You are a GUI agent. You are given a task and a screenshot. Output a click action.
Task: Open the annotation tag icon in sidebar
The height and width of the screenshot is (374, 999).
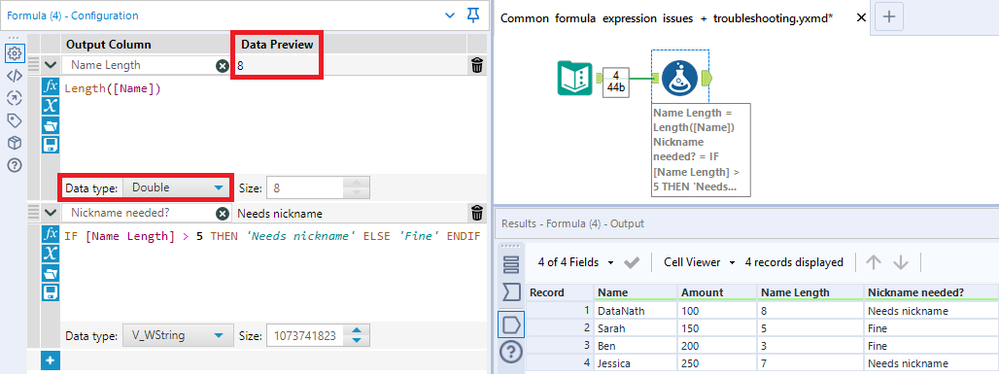click(14, 120)
